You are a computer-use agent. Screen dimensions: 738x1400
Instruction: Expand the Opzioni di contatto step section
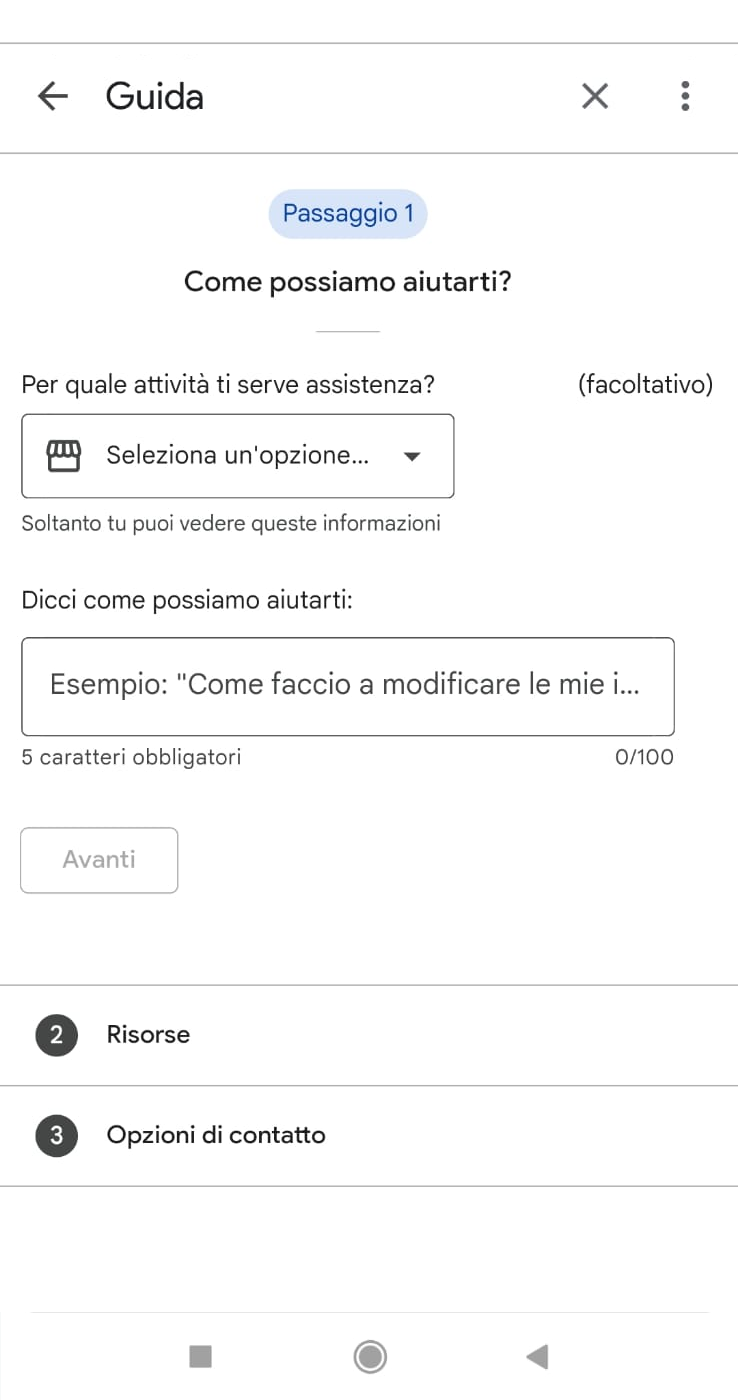(215, 1135)
